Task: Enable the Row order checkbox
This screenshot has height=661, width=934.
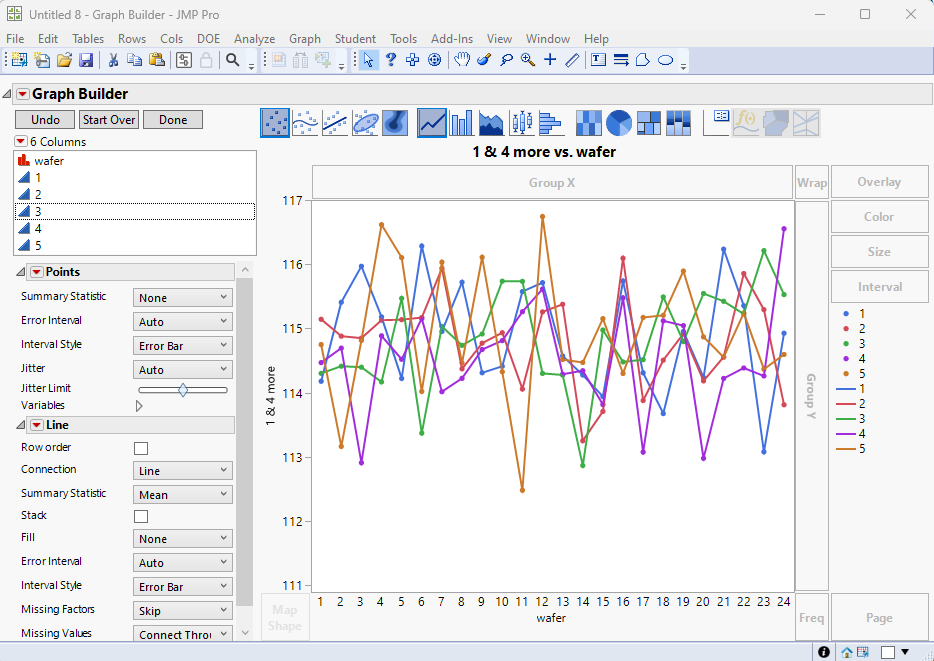Action: point(141,448)
